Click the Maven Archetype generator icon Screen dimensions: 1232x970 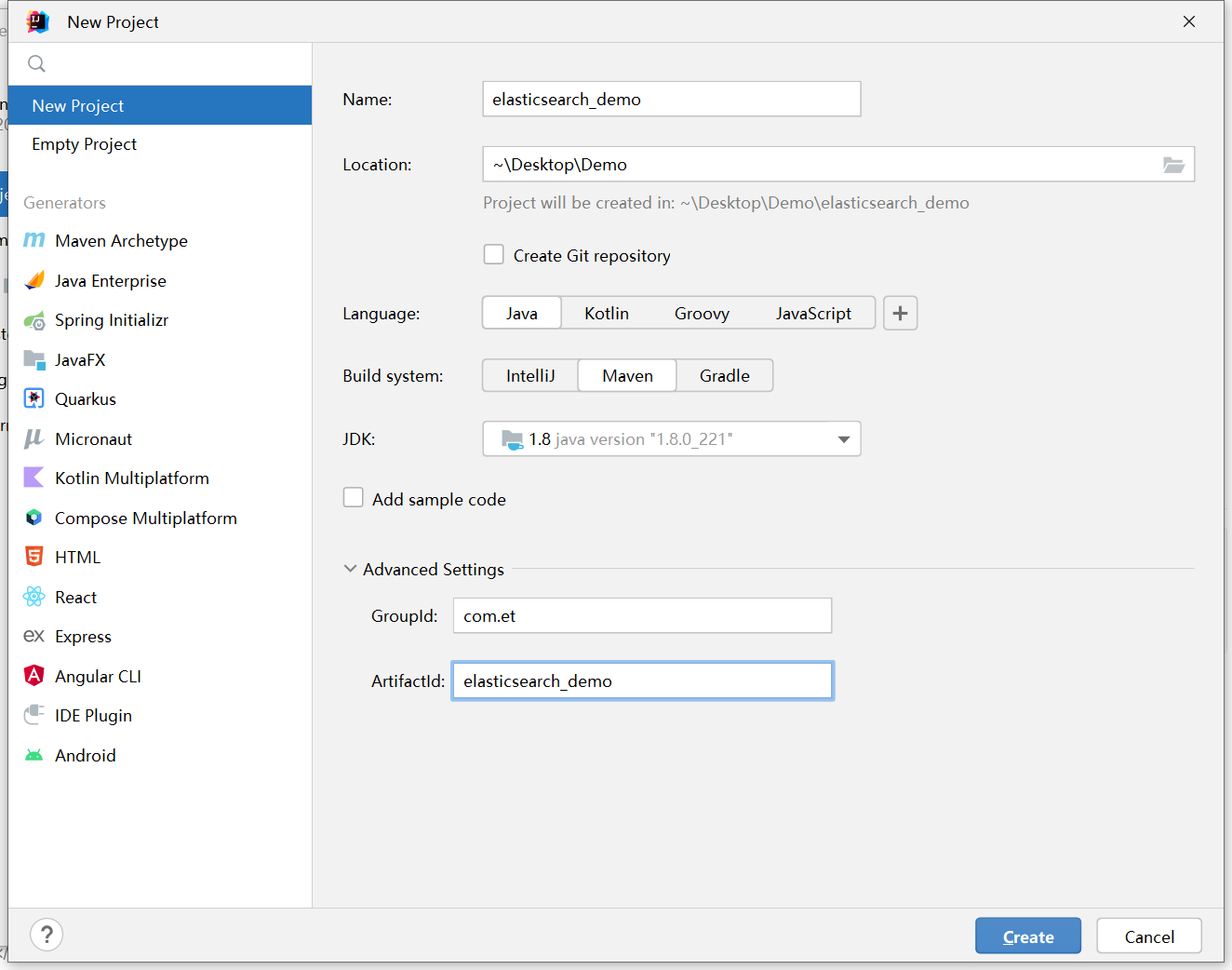click(34, 240)
